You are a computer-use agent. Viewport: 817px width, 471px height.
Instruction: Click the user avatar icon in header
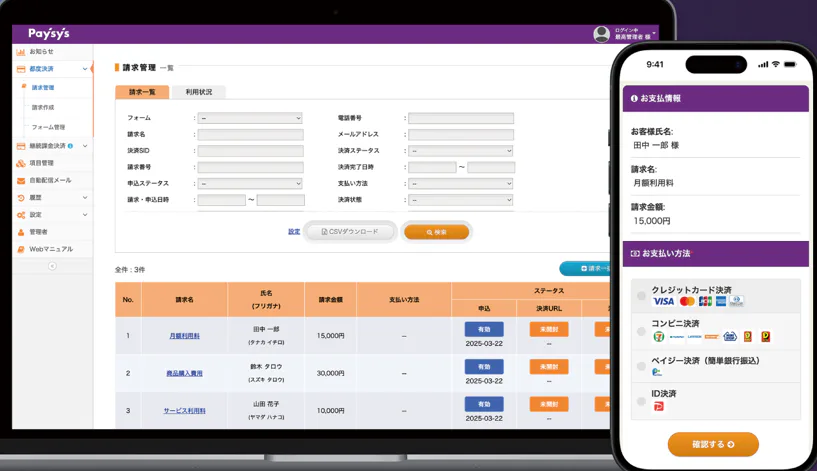click(x=601, y=34)
